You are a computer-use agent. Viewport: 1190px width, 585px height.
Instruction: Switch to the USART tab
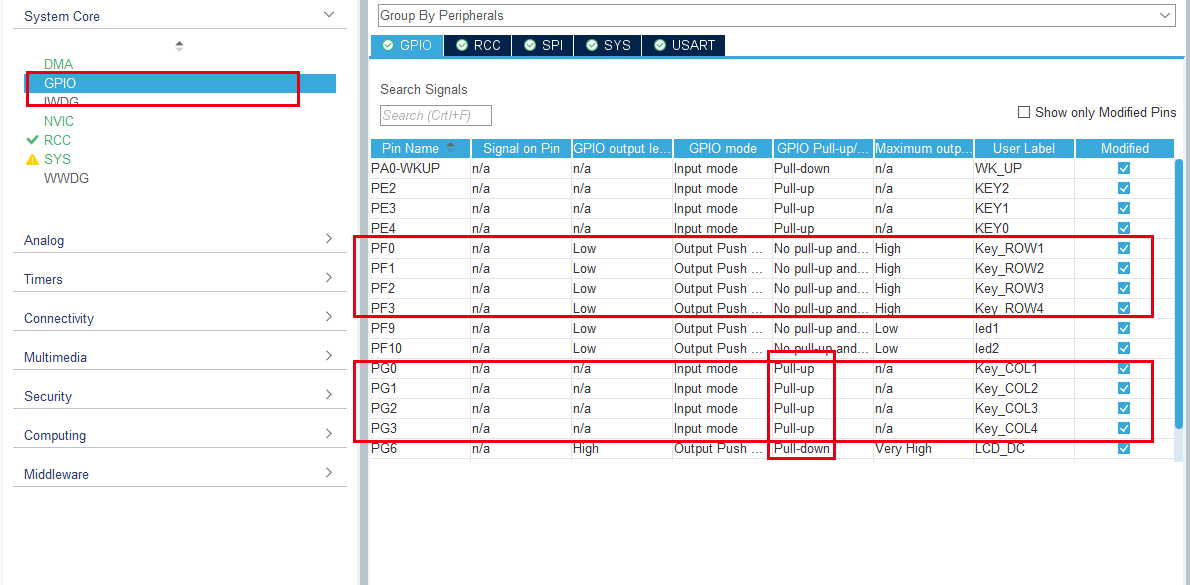pyautogui.click(x=684, y=45)
